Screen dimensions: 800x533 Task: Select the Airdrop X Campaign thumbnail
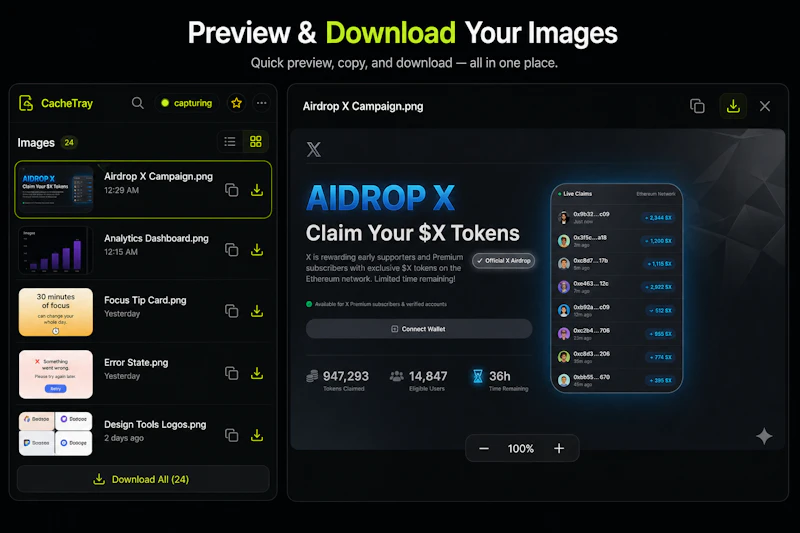point(56,189)
